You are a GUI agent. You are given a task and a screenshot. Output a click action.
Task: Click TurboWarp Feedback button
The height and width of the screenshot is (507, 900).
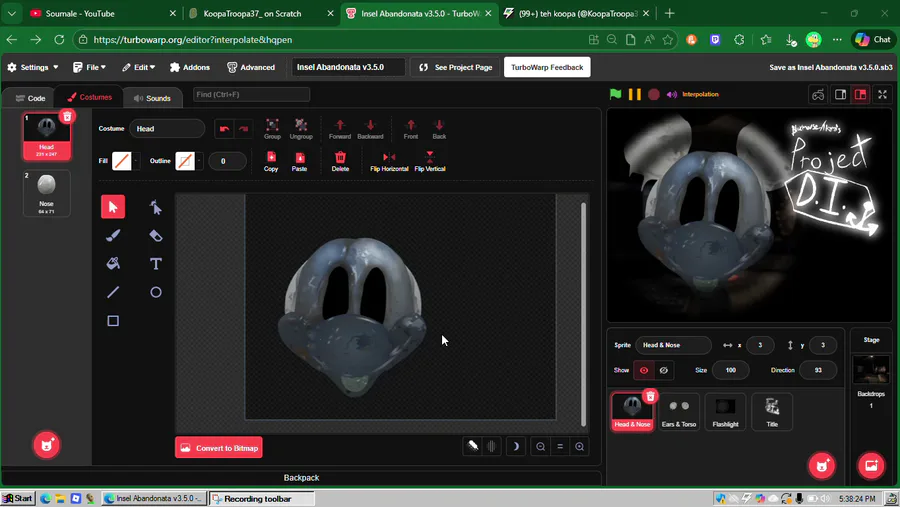click(547, 67)
